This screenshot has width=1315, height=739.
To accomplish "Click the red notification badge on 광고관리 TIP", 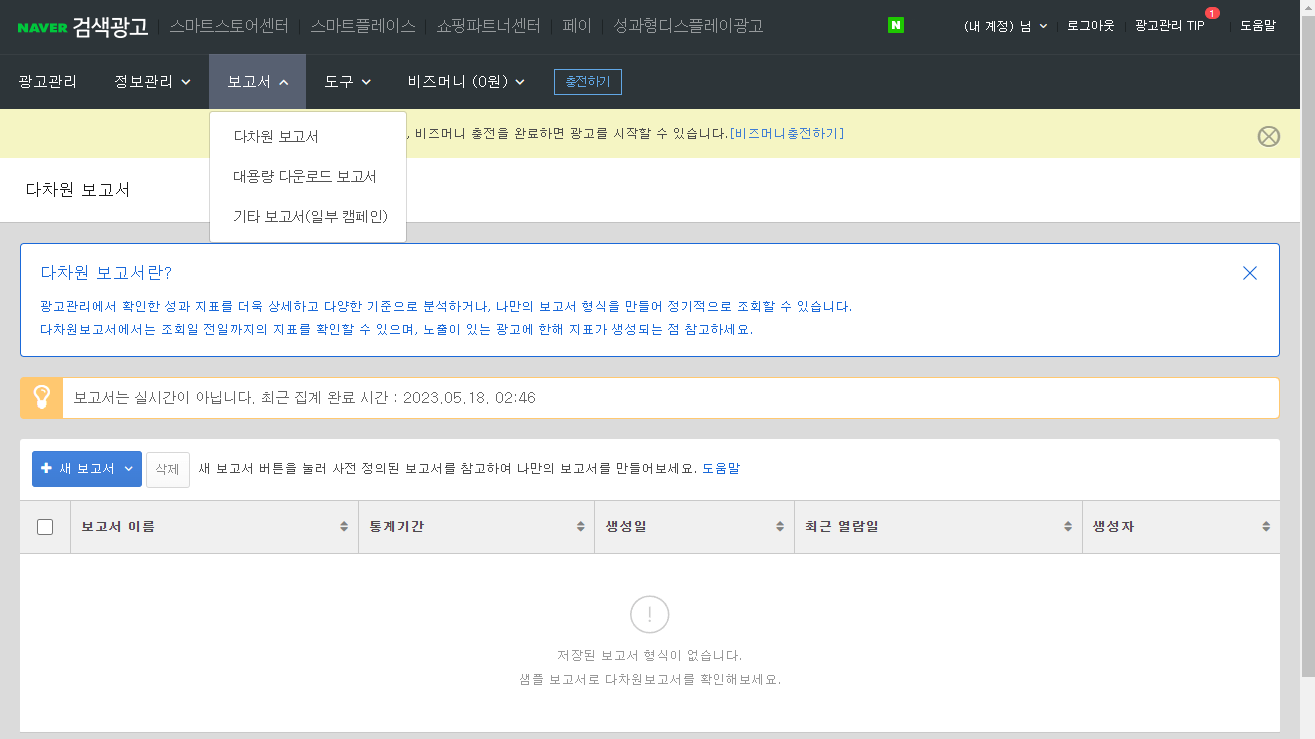I will click(1212, 13).
